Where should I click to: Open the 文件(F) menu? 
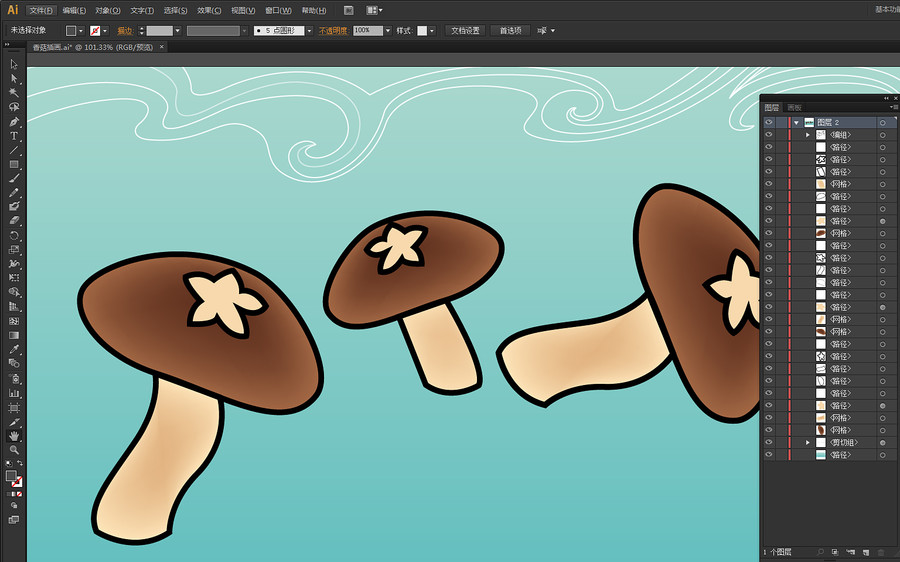pos(41,10)
